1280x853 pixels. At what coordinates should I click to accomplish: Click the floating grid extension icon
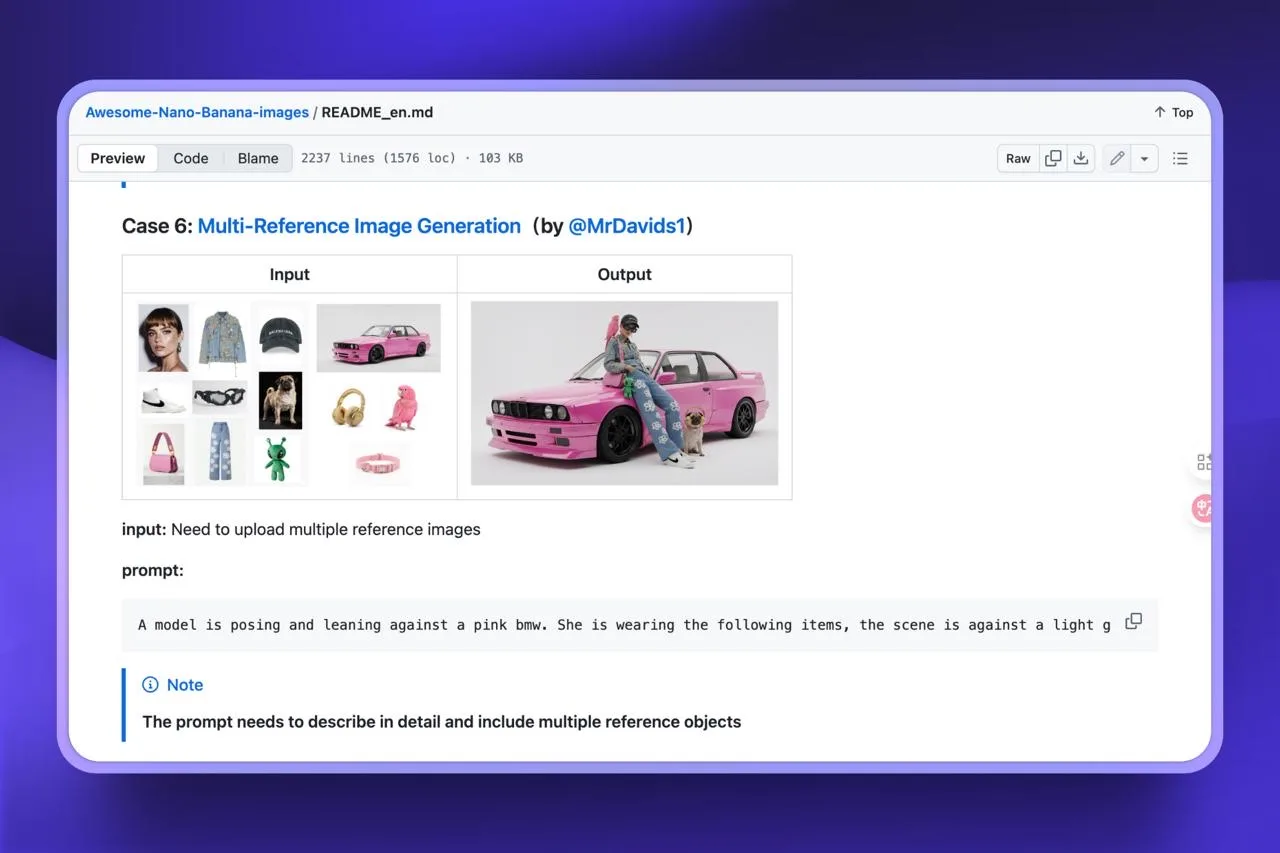click(1204, 462)
